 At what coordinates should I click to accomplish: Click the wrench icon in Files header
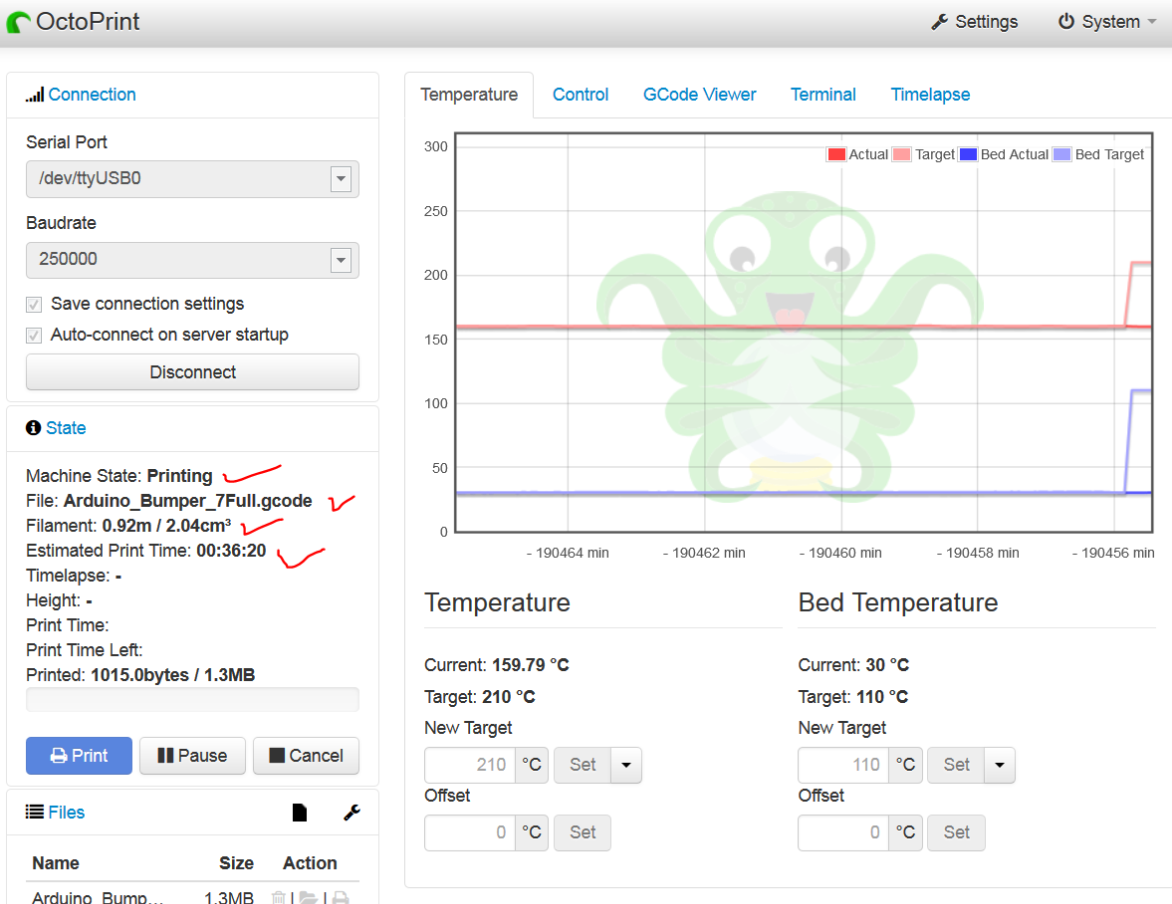(x=352, y=813)
